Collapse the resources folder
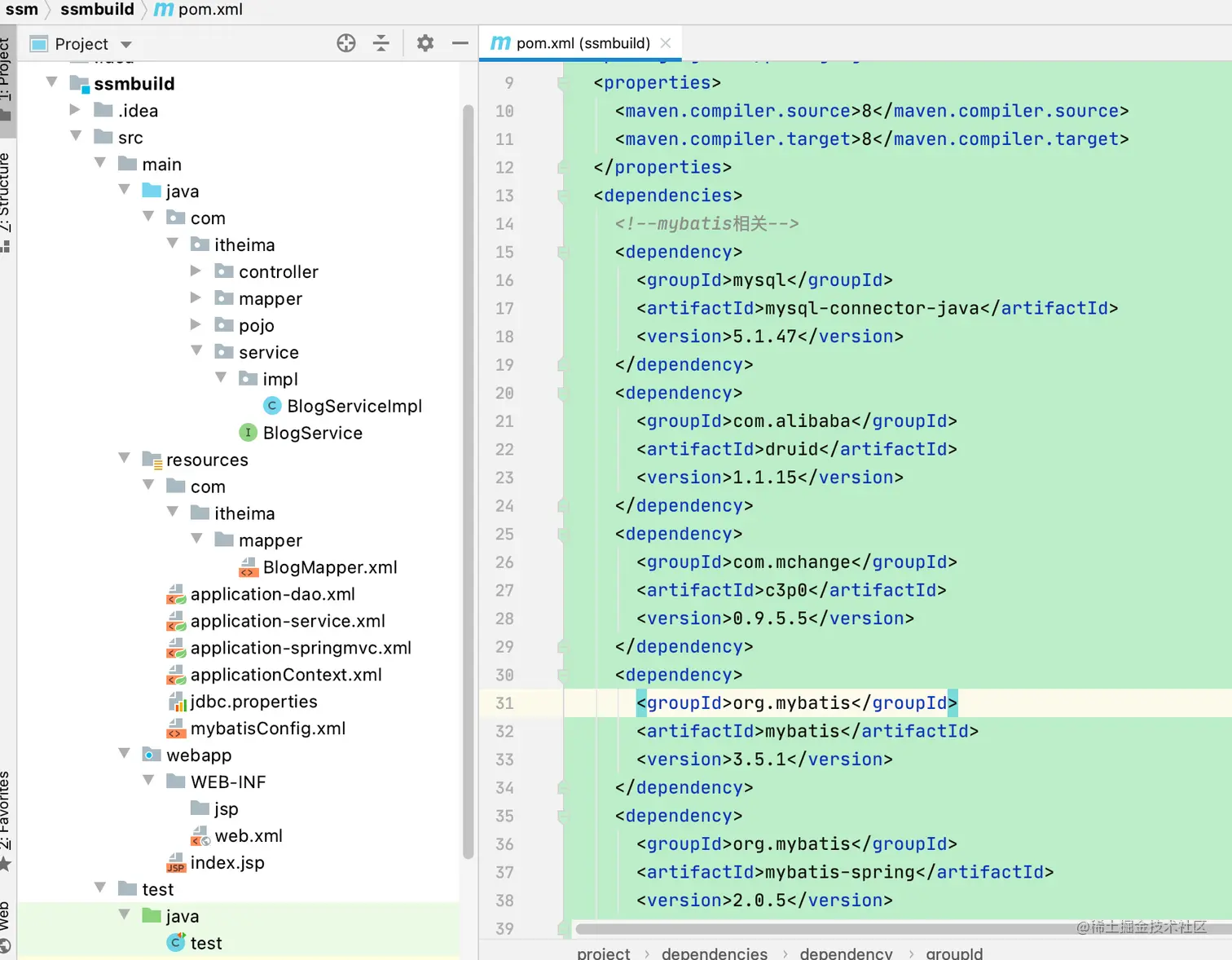Screen dimensions: 1232x960 tap(125, 459)
